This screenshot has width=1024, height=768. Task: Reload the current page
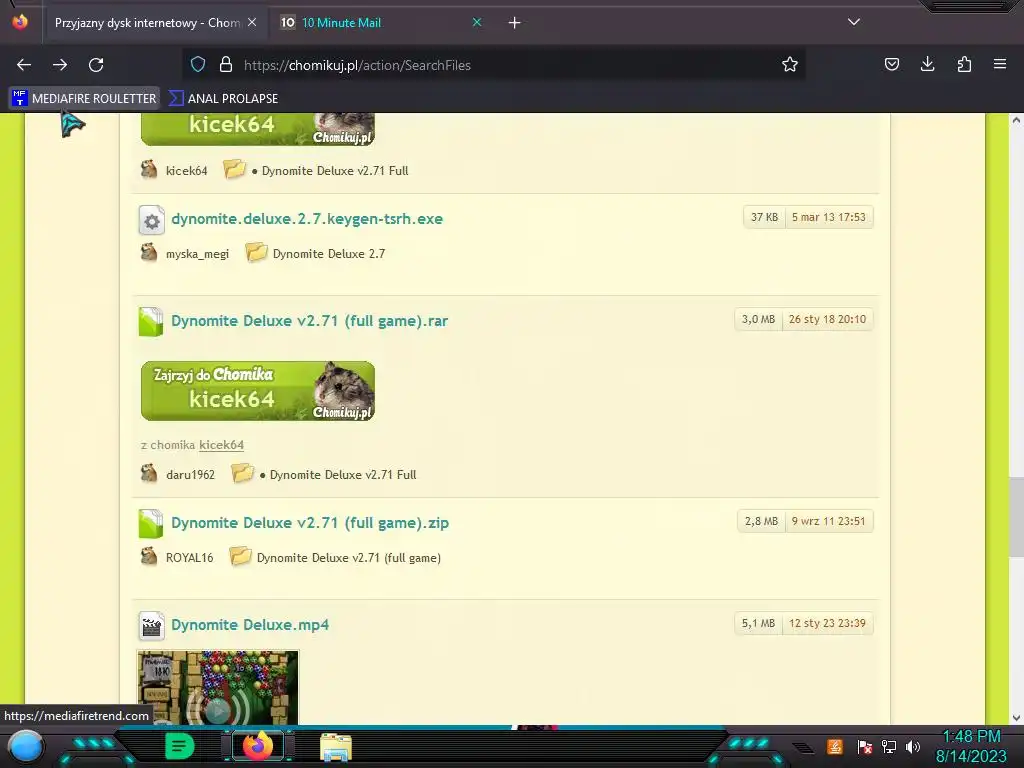(x=97, y=65)
